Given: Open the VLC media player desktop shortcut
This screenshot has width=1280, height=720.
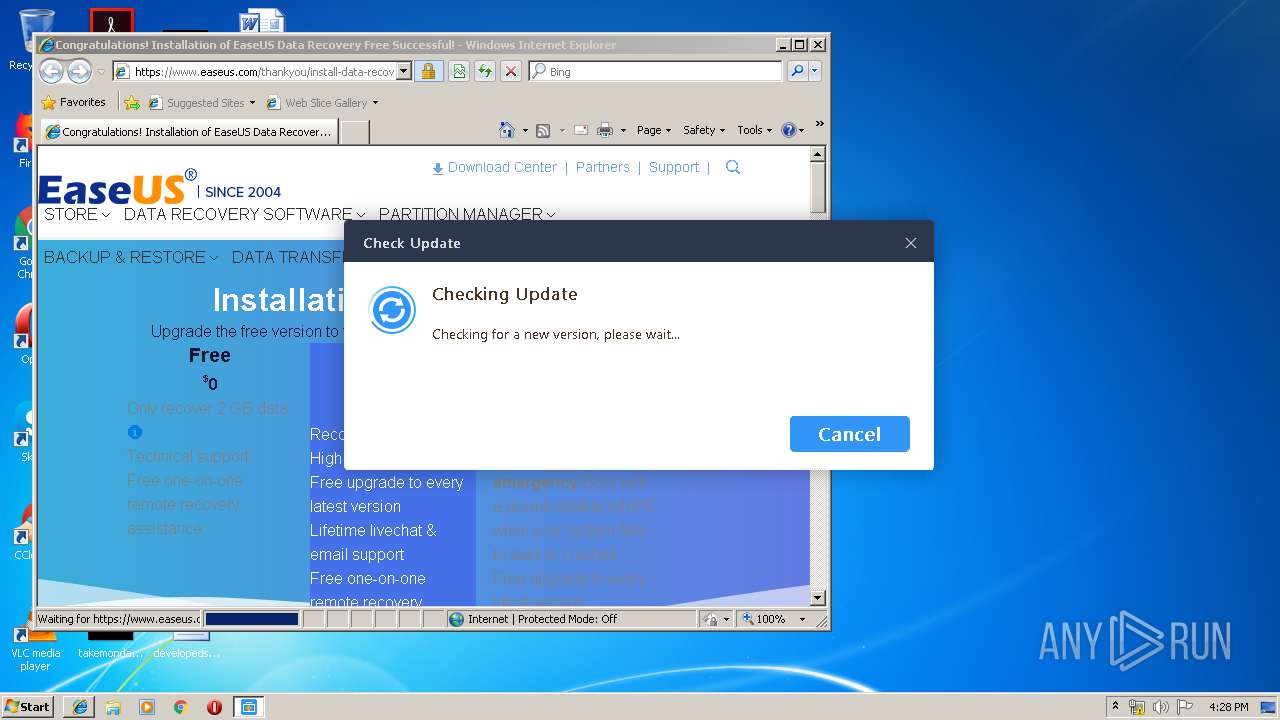Looking at the screenshot, I should tap(35, 648).
